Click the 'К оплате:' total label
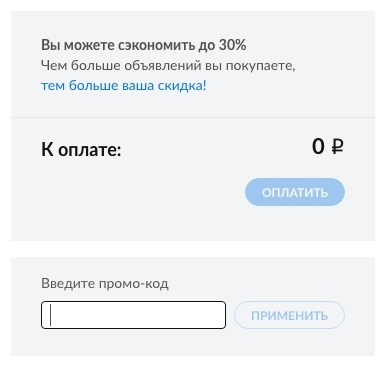This screenshot has height=367, width=386. [81, 150]
